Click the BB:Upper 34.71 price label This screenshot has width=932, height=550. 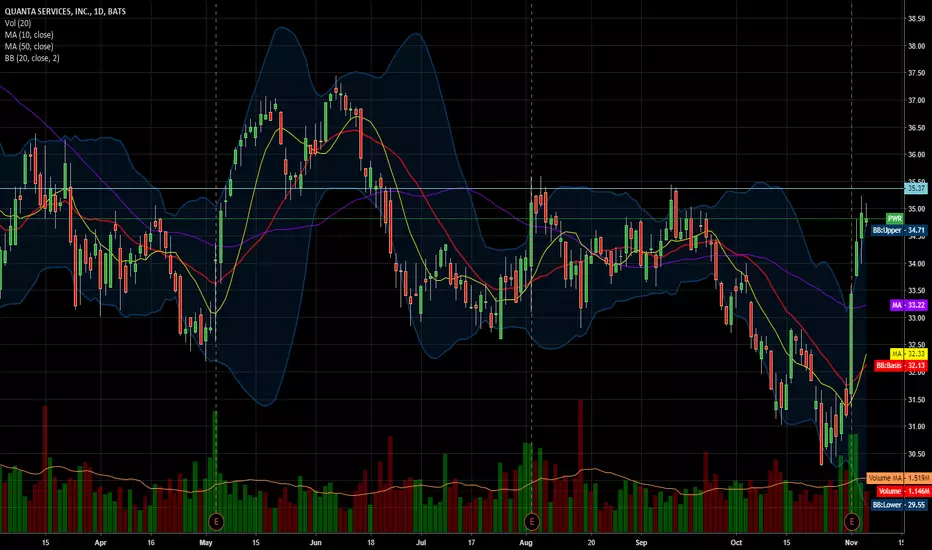(899, 230)
